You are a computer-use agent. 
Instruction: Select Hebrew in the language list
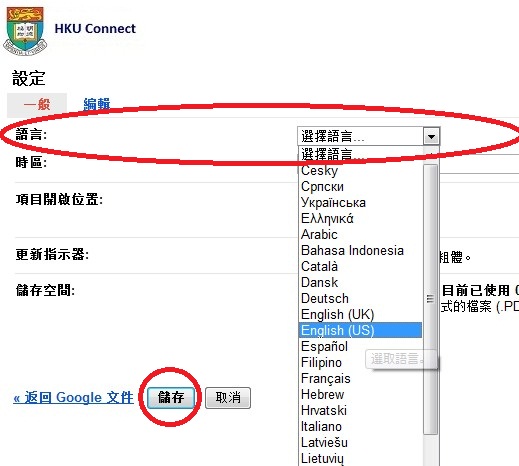coord(360,394)
